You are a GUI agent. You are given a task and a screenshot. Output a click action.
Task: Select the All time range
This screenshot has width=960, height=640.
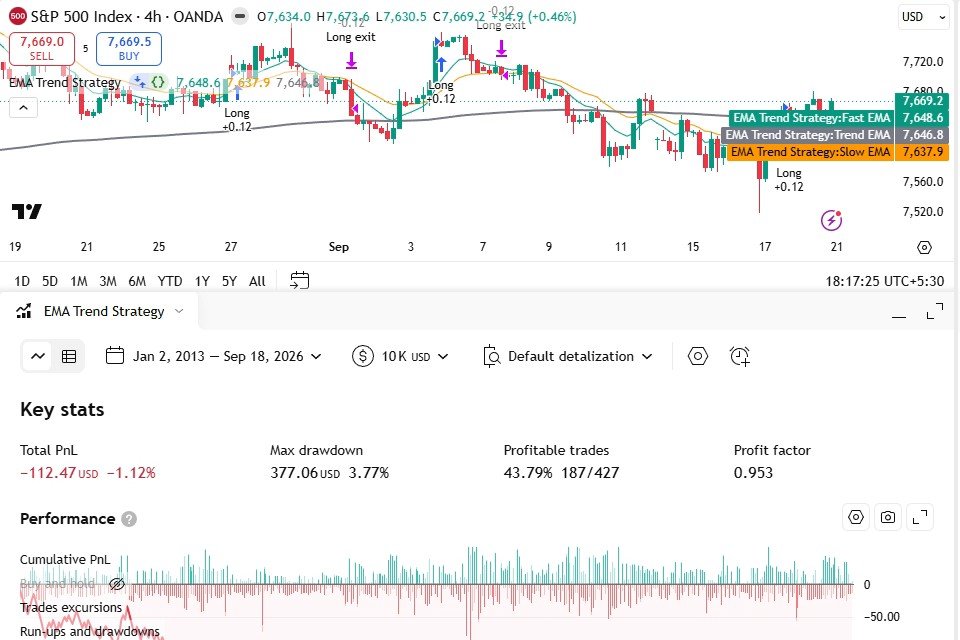click(x=257, y=281)
